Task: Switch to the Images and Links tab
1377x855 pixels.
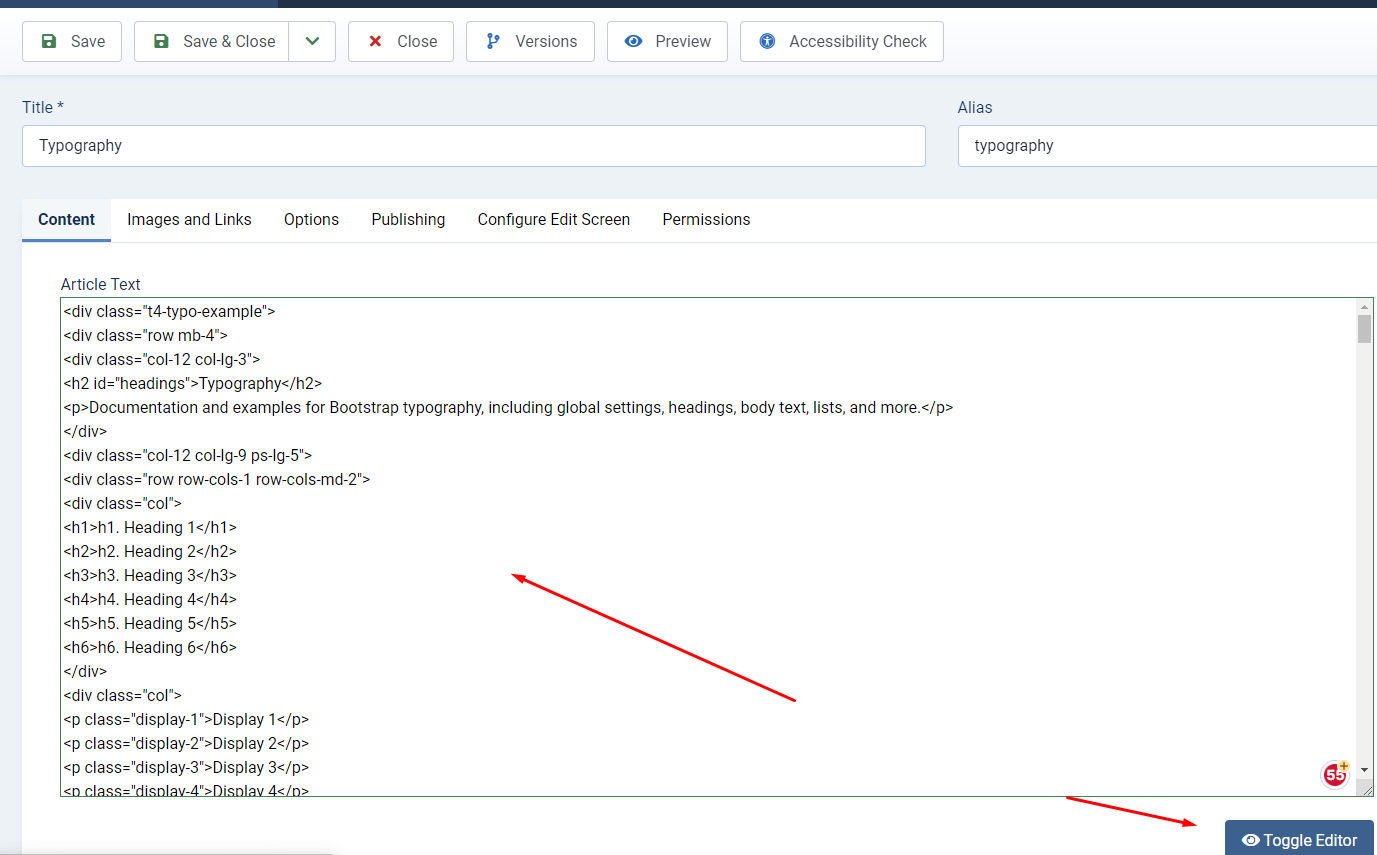Action: tap(189, 220)
